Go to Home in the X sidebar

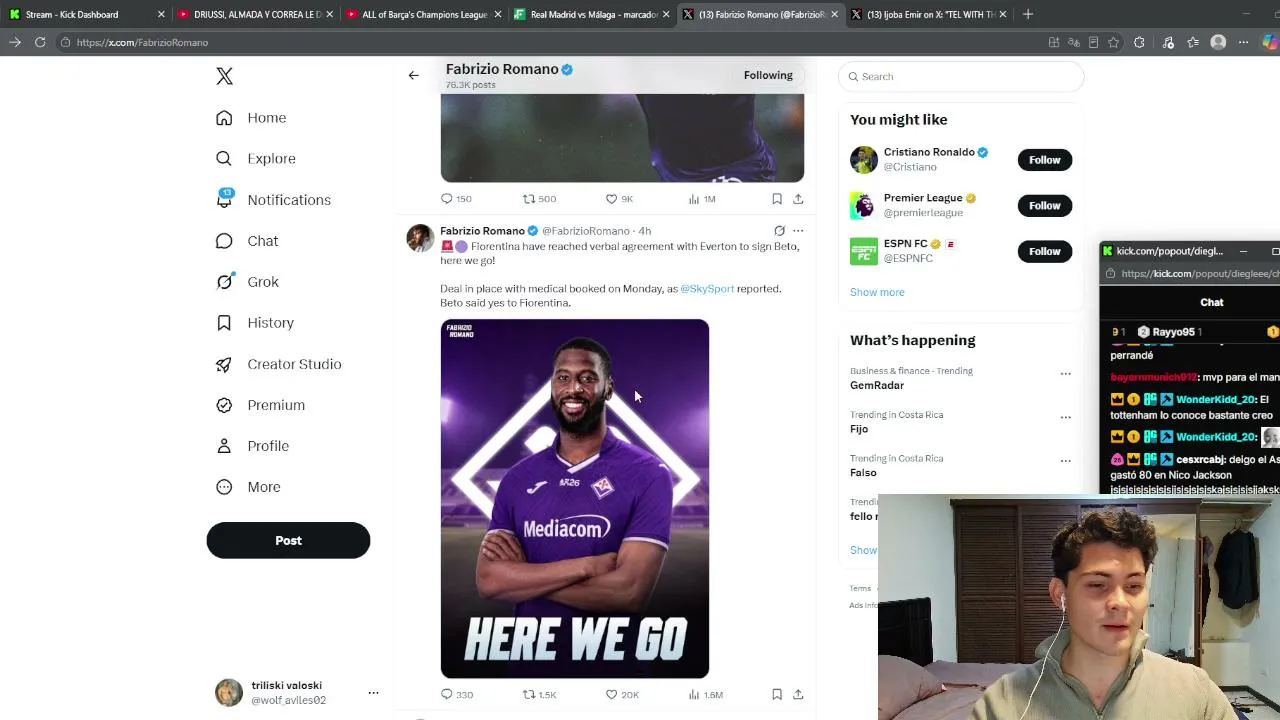(x=251, y=118)
